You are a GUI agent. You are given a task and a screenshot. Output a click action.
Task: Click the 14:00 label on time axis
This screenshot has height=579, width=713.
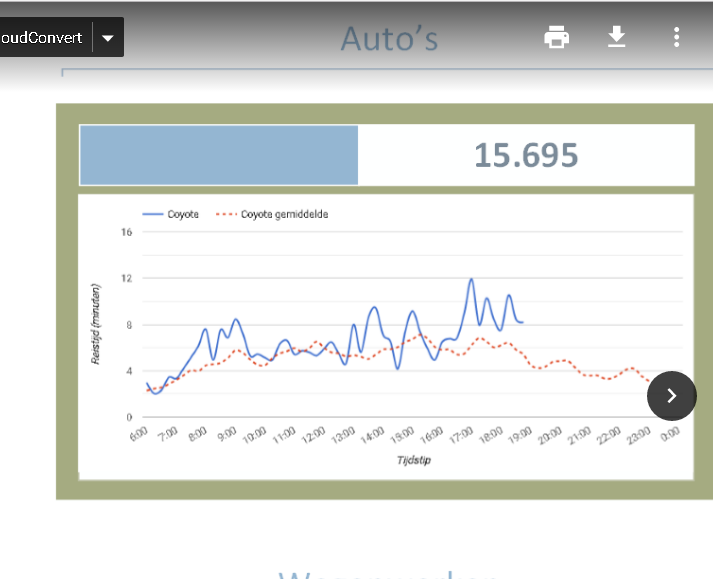coord(372,436)
